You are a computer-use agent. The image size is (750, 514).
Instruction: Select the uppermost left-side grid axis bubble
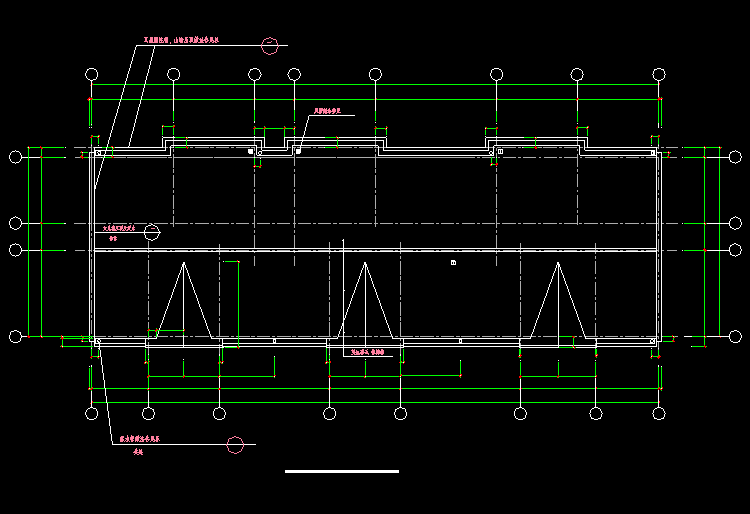(x=15, y=156)
